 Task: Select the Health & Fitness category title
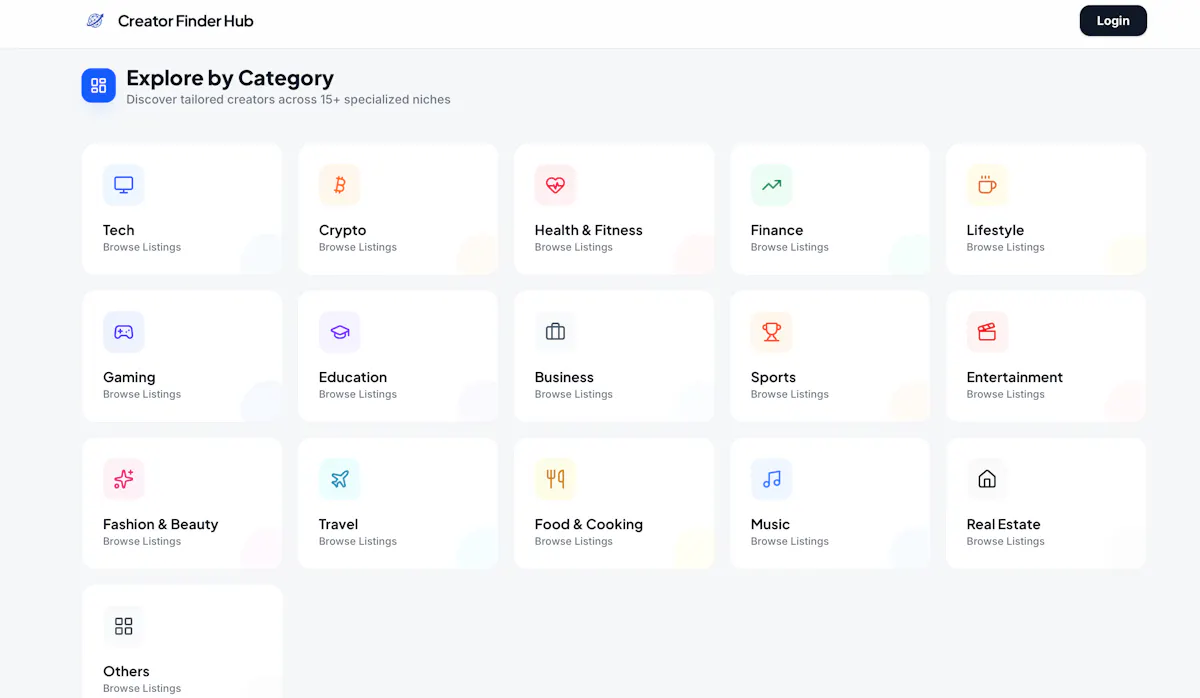(589, 230)
